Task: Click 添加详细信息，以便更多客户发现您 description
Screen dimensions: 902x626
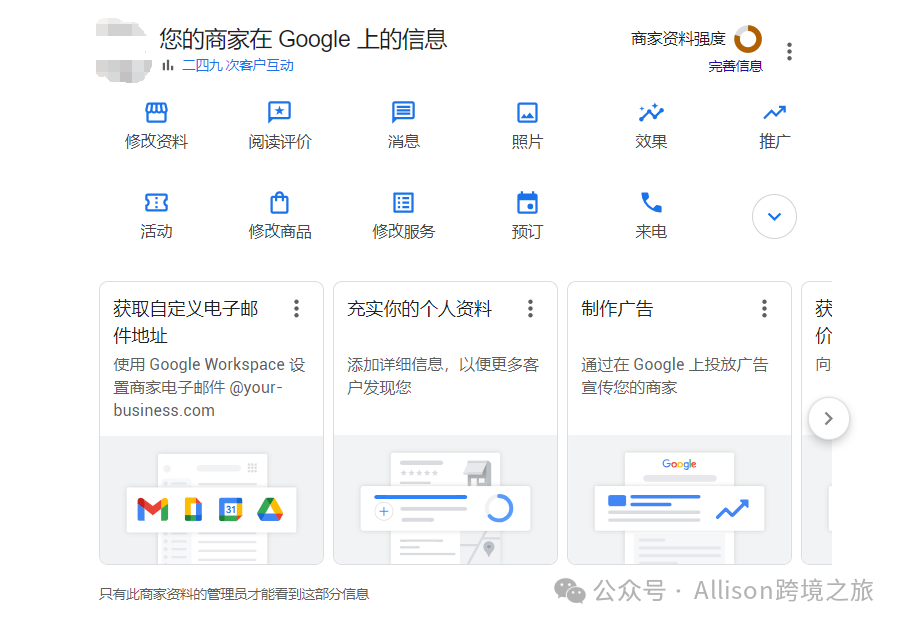Action: point(443,376)
